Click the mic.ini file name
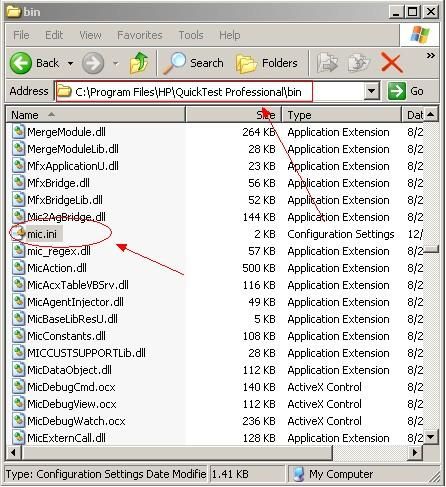Screen dimensions: 446x487 point(42,234)
